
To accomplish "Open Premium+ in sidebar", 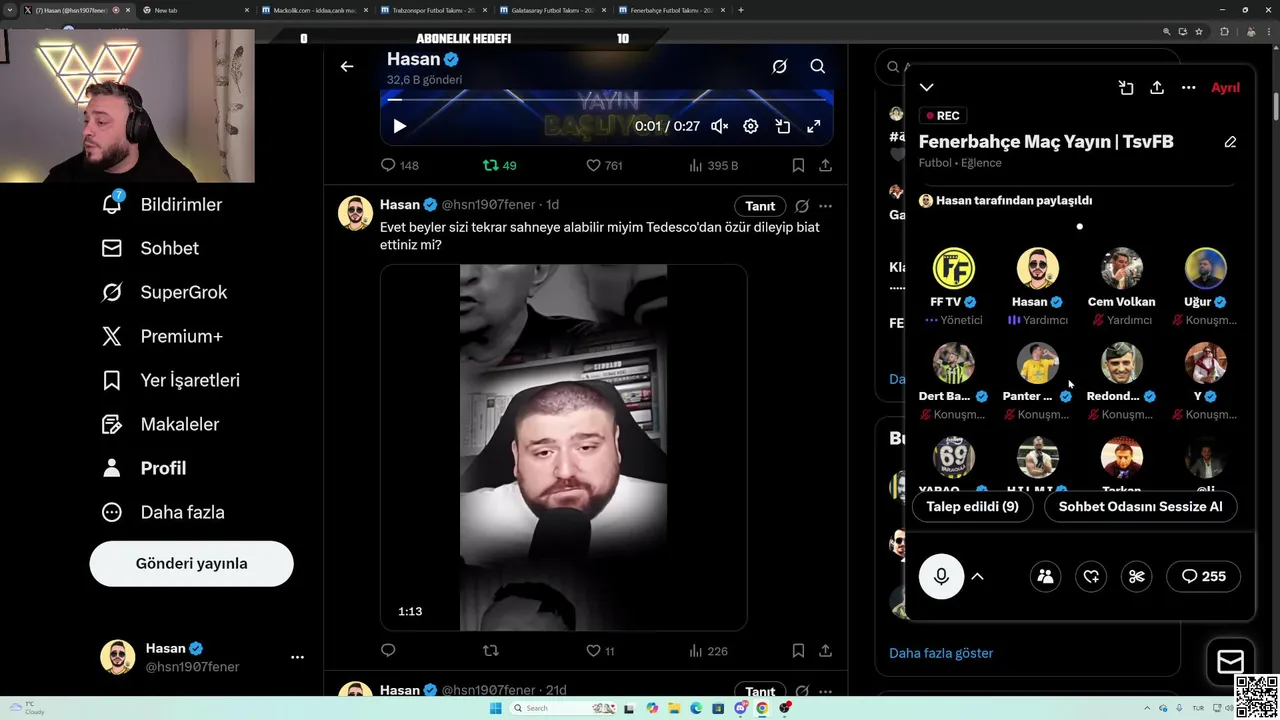I will pos(162,336).
